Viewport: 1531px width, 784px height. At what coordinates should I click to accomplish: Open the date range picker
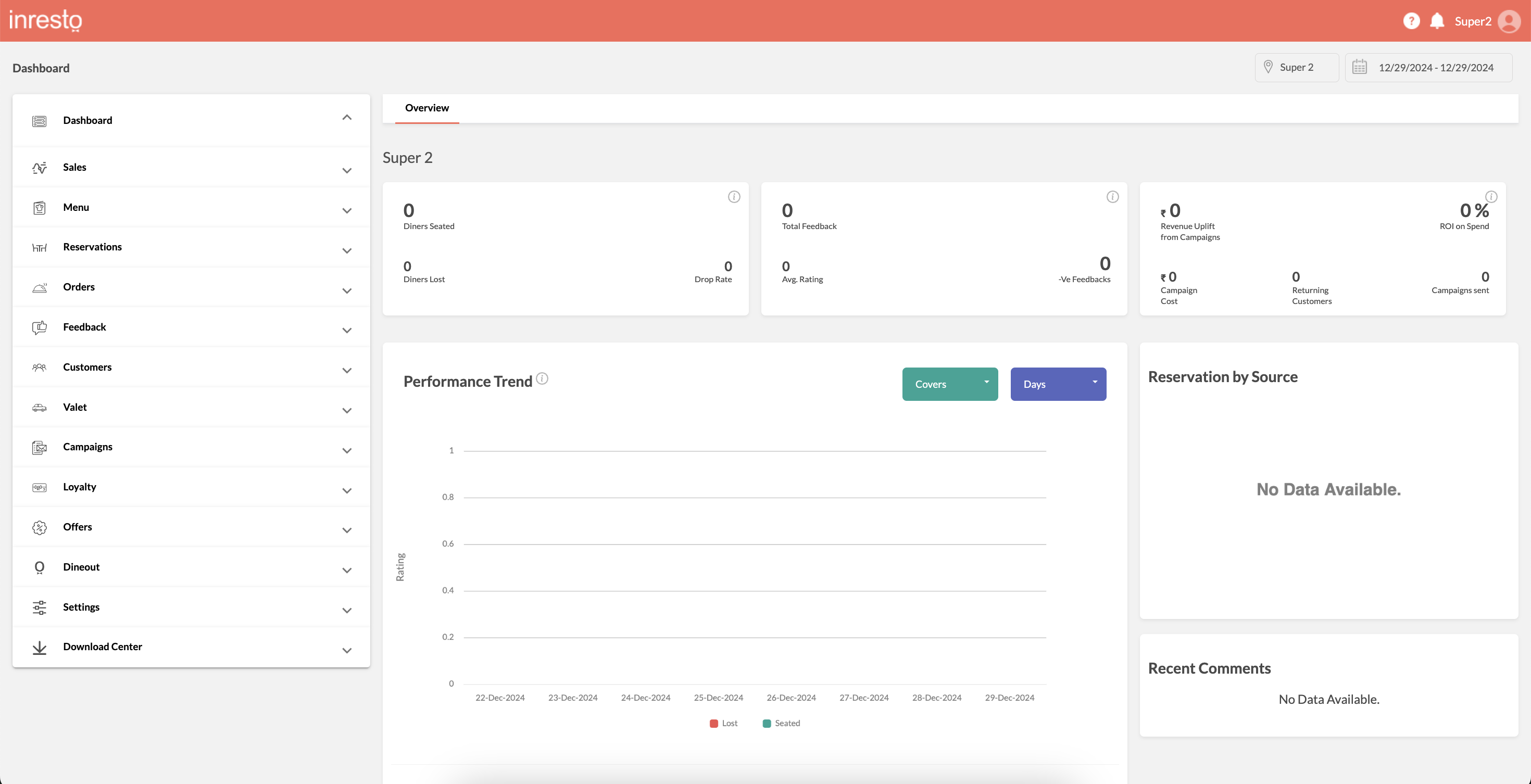[x=1429, y=67]
